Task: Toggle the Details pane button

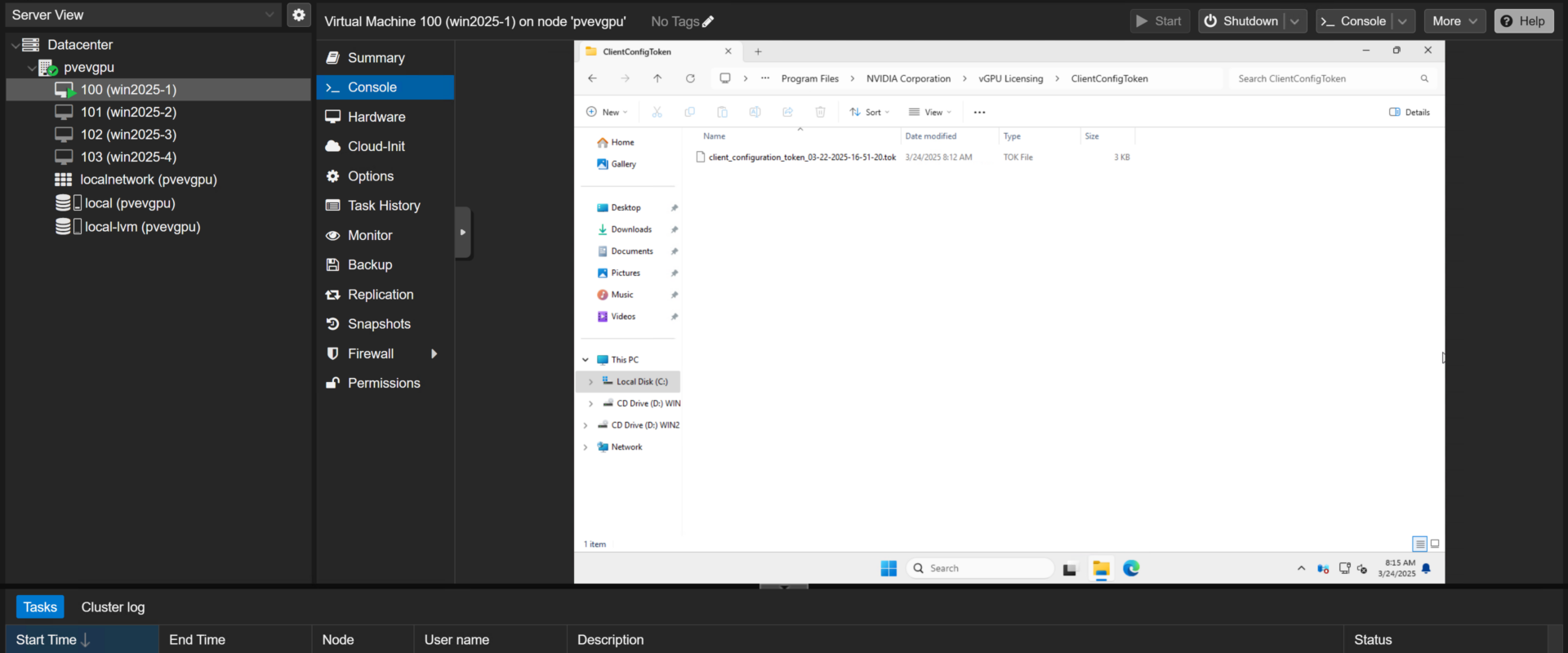Action: tap(1410, 112)
